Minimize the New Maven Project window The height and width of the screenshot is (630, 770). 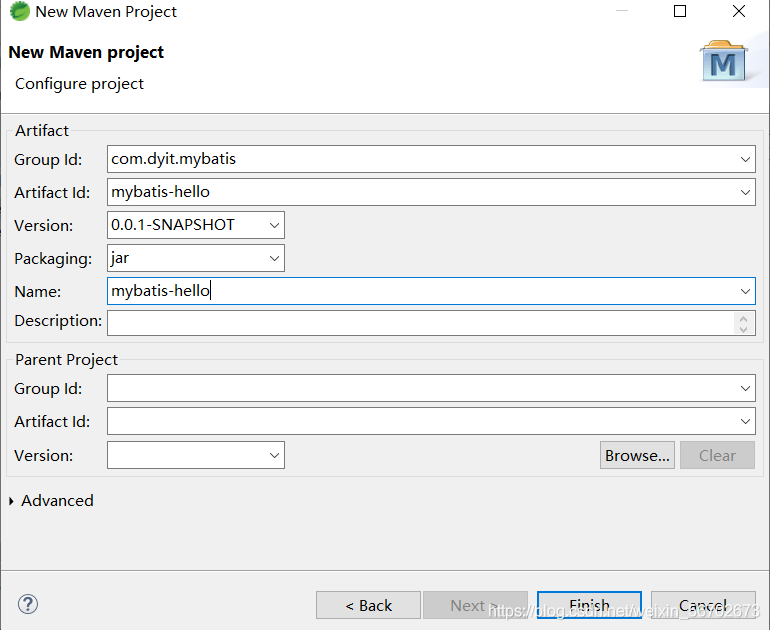622,11
